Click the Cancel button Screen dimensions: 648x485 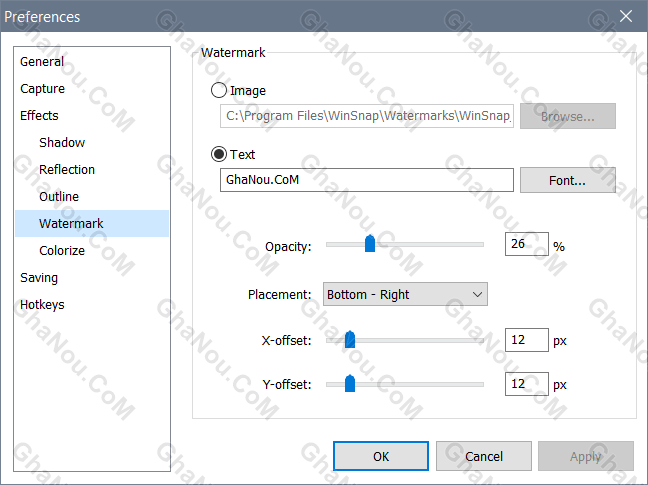(x=484, y=456)
